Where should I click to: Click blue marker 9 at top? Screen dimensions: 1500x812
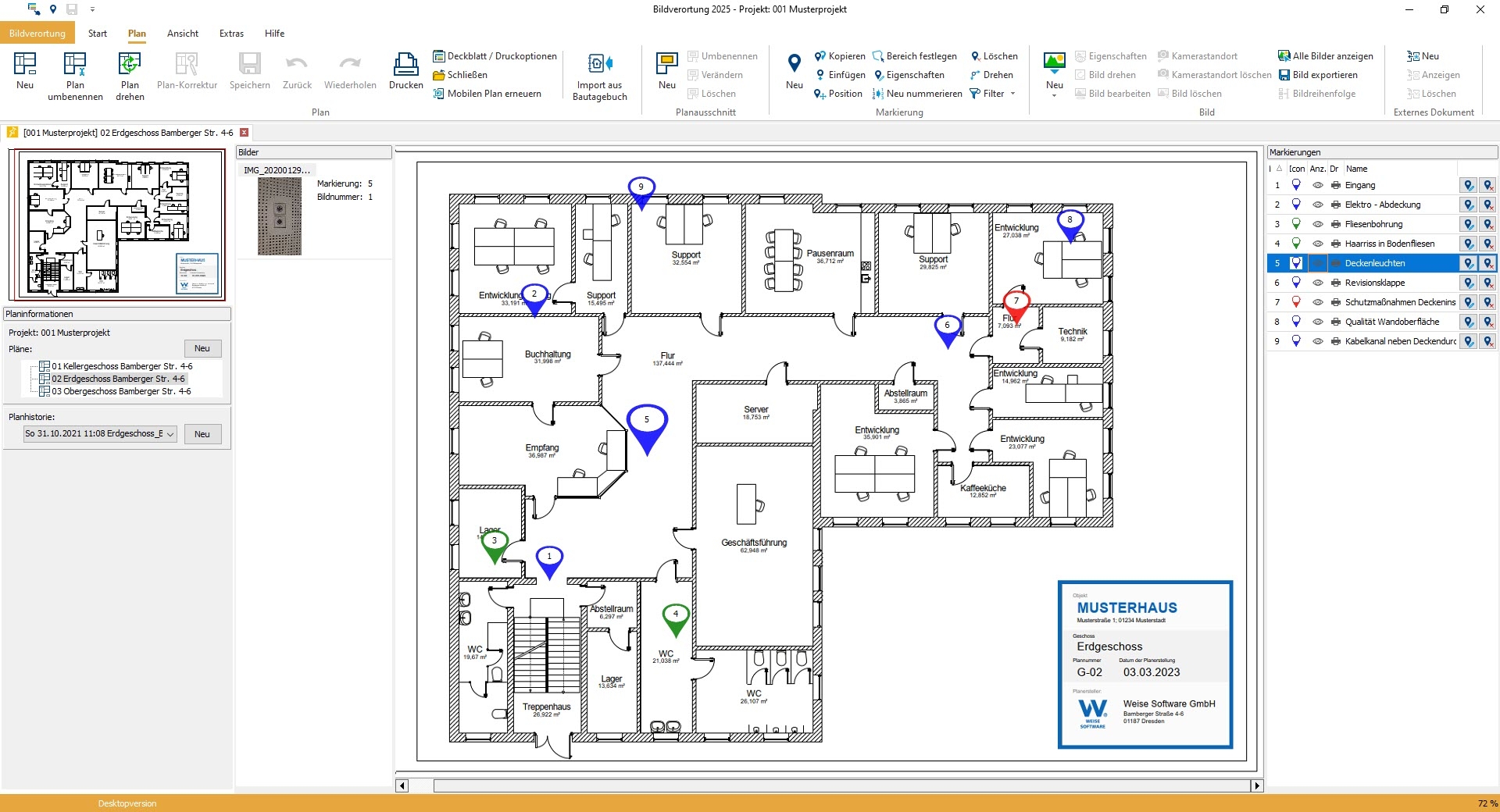point(641,193)
